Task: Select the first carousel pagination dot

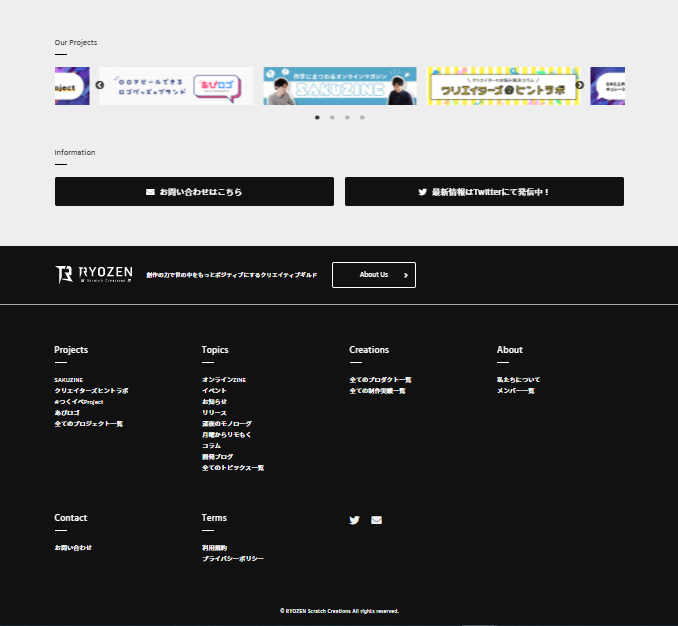Action: pyautogui.click(x=317, y=118)
